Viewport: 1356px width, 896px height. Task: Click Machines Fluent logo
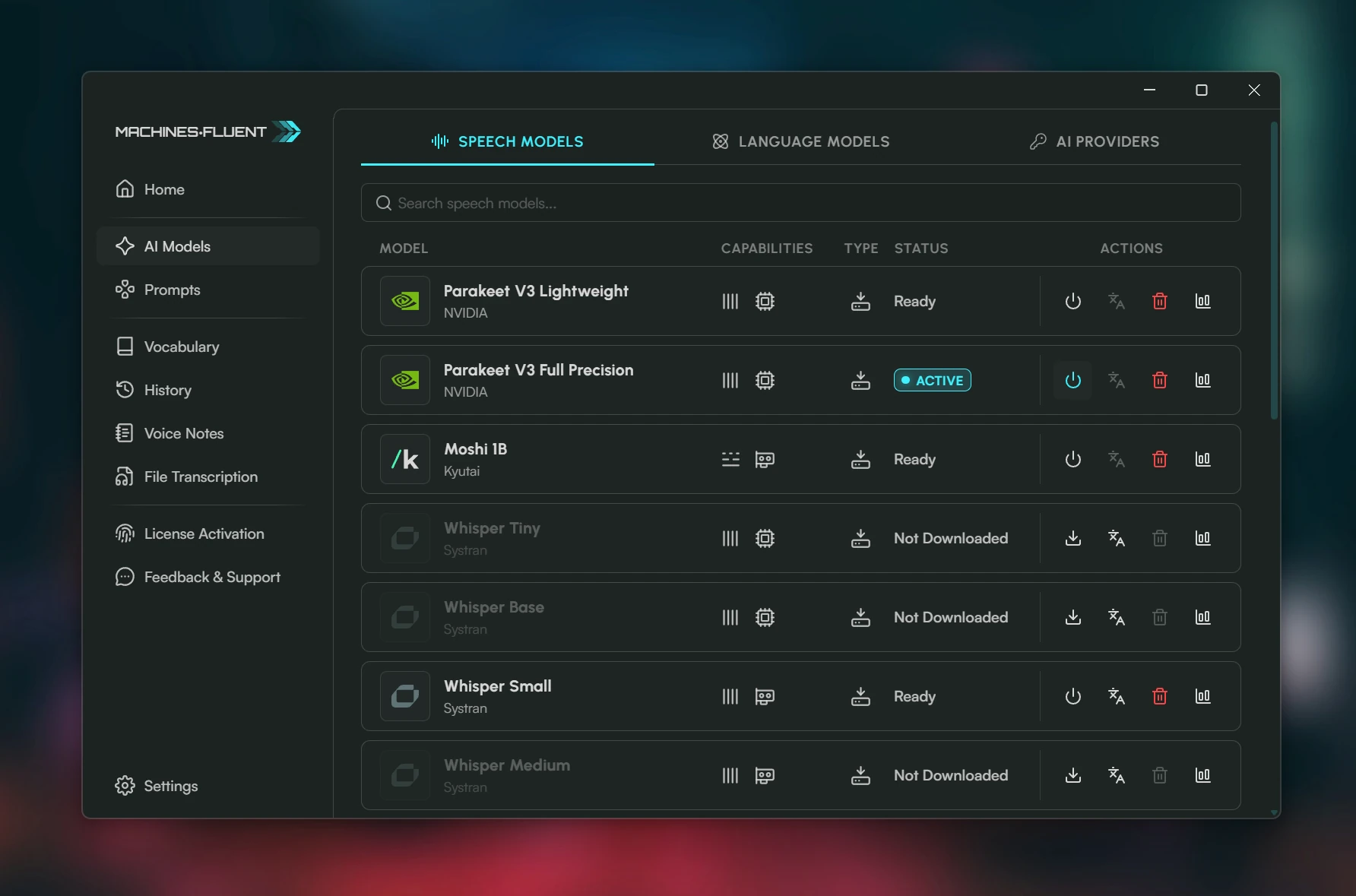[x=208, y=131]
